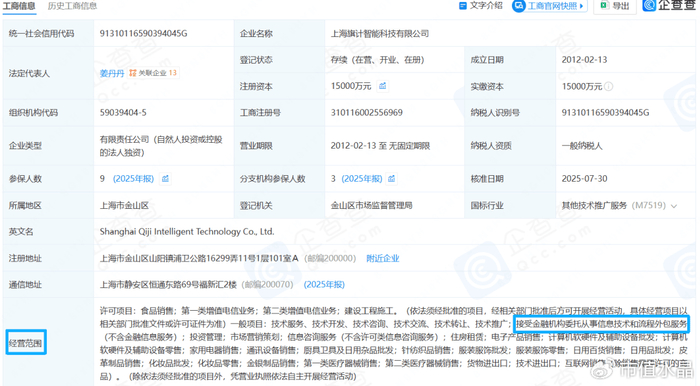The height and width of the screenshot is (386, 700).
Task: Click 工商注册号 310116002556969
Action: (x=367, y=112)
